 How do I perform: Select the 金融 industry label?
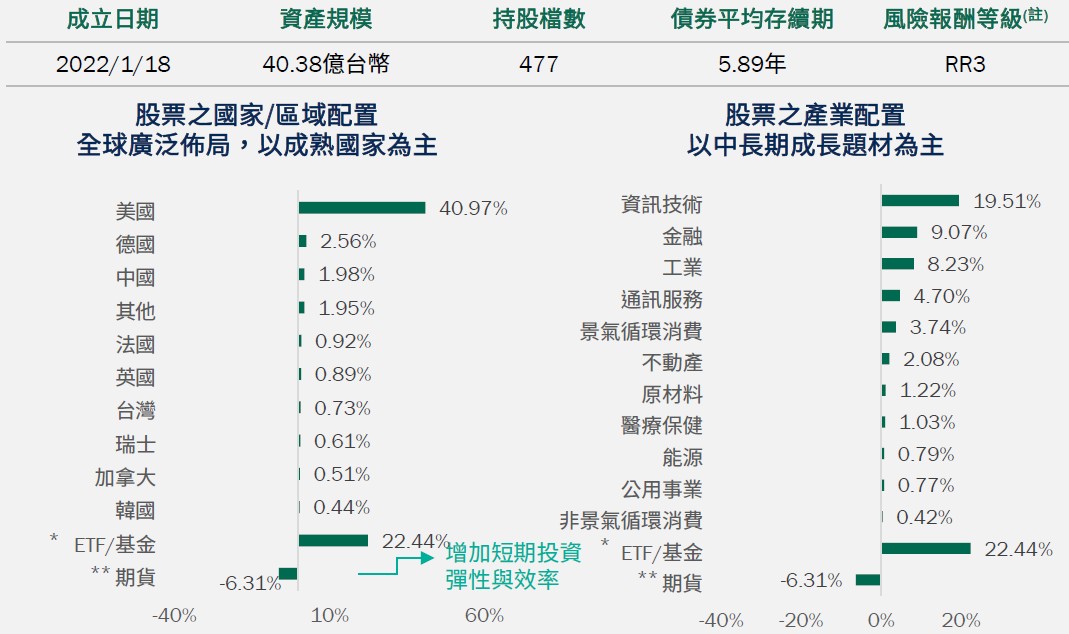[x=682, y=237]
